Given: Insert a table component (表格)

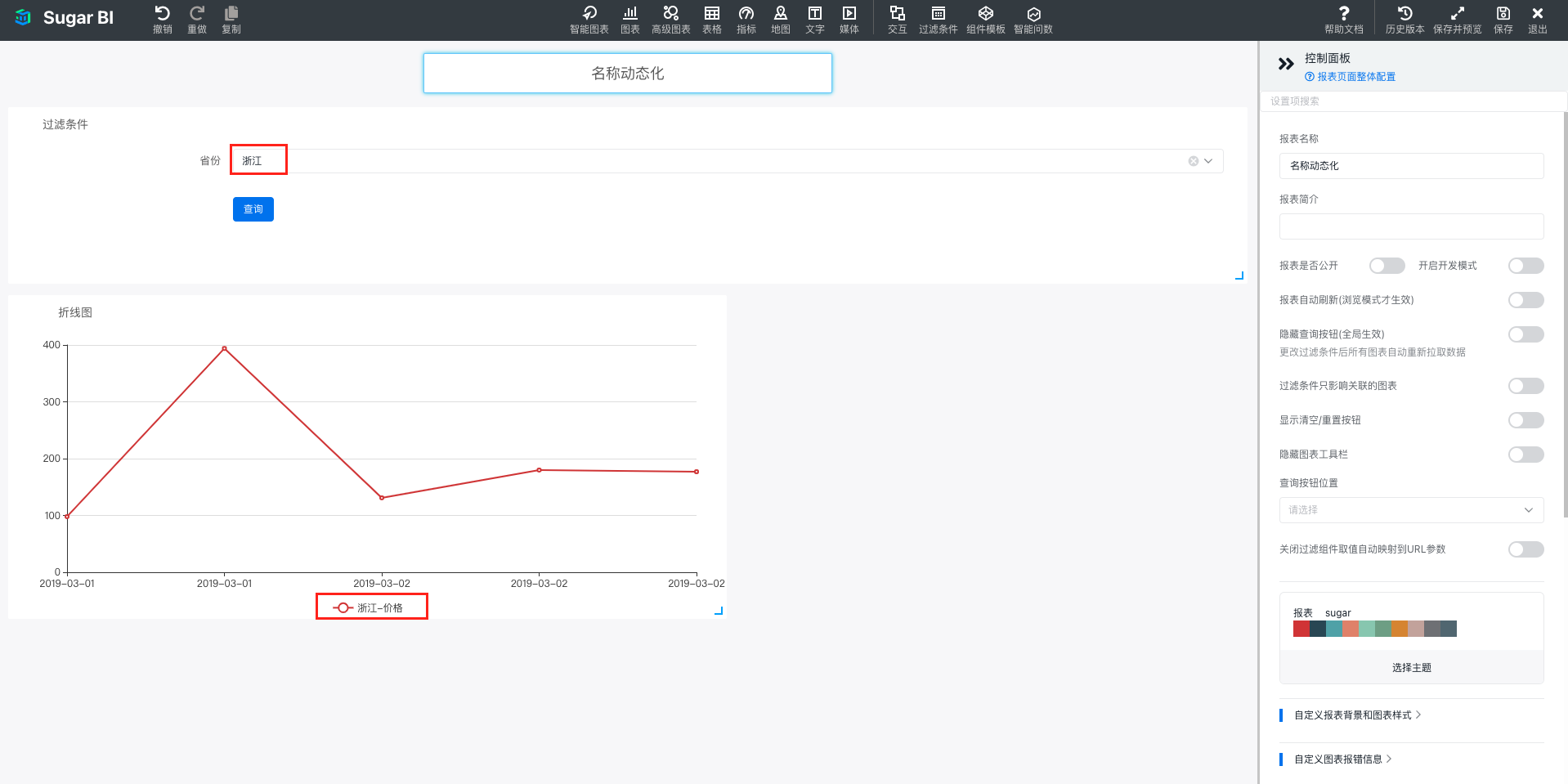Looking at the screenshot, I should pos(712,20).
